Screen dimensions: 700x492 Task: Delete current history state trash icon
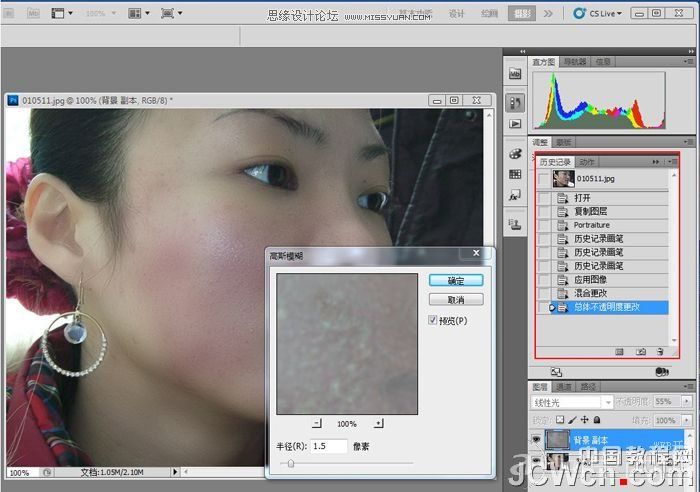[660, 352]
